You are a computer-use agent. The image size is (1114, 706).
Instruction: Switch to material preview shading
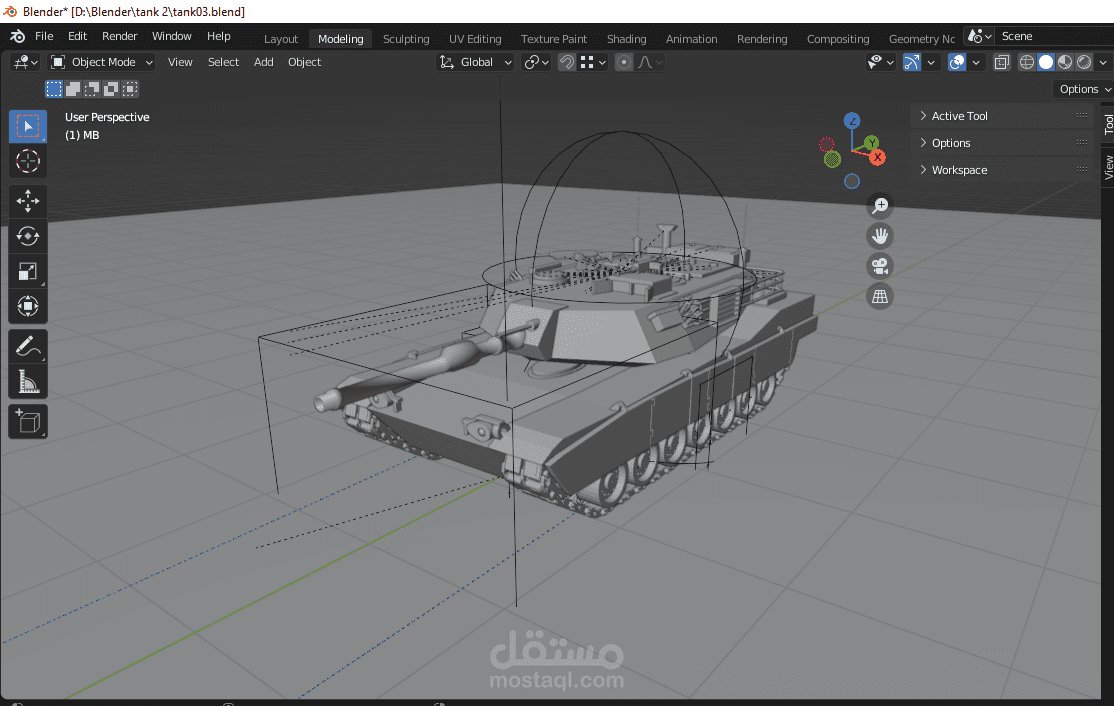1065,63
